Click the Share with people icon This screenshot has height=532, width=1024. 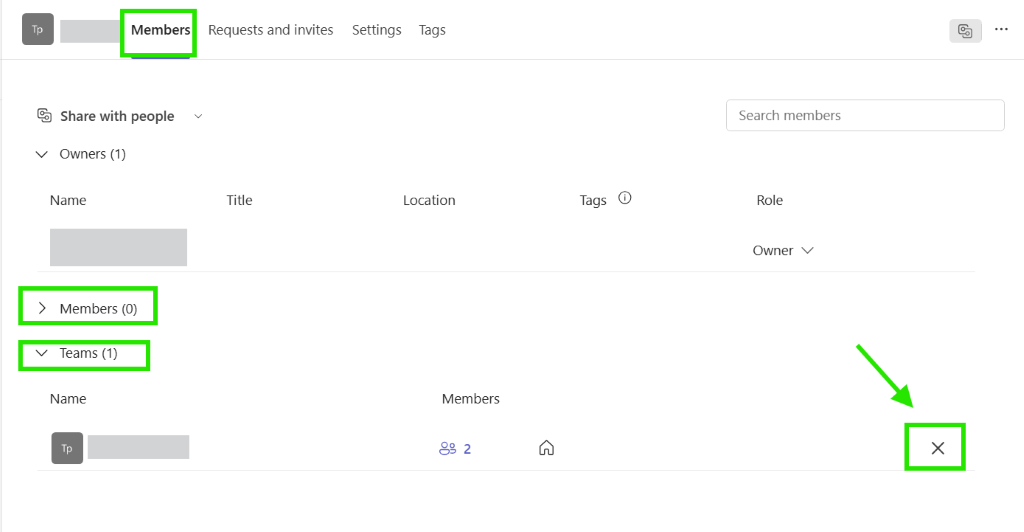(45, 116)
